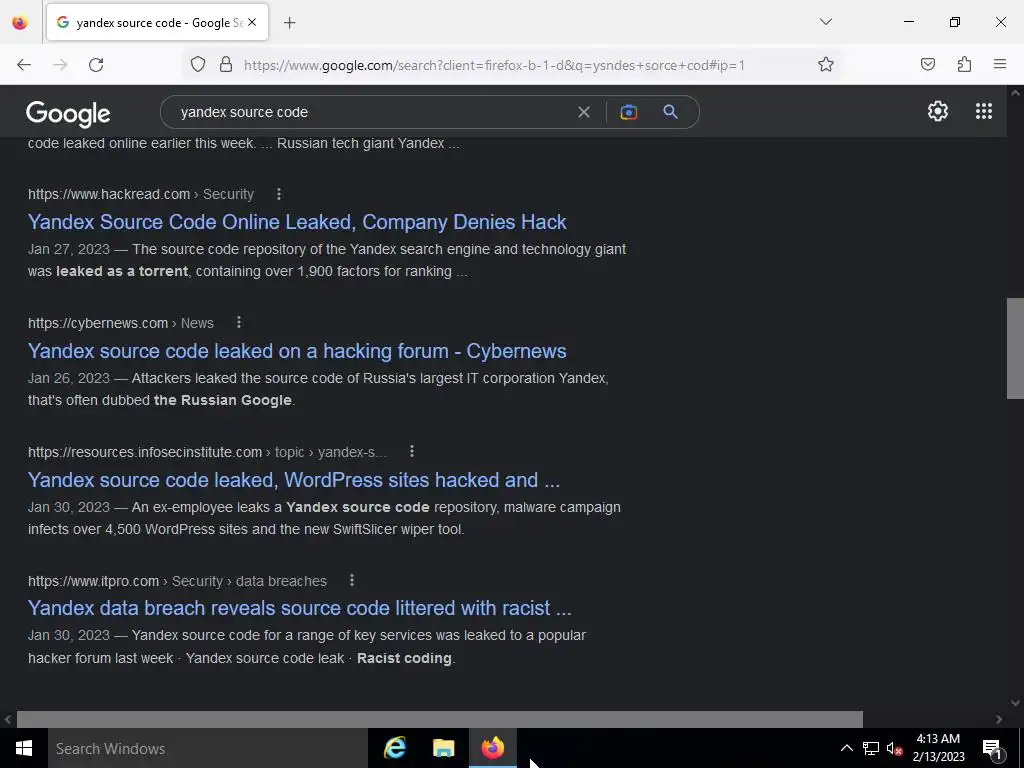Search by image with the camera icon
The height and width of the screenshot is (768, 1024).
click(628, 112)
